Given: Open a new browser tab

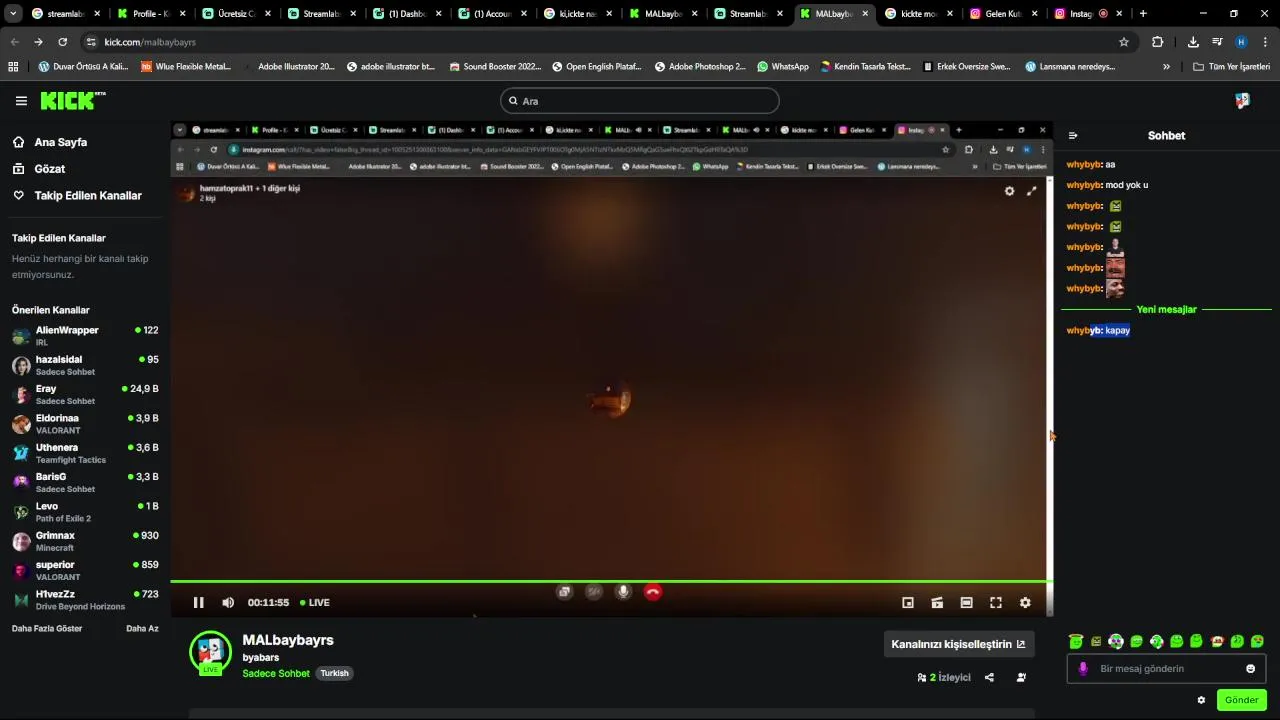Looking at the screenshot, I should [x=1143, y=14].
